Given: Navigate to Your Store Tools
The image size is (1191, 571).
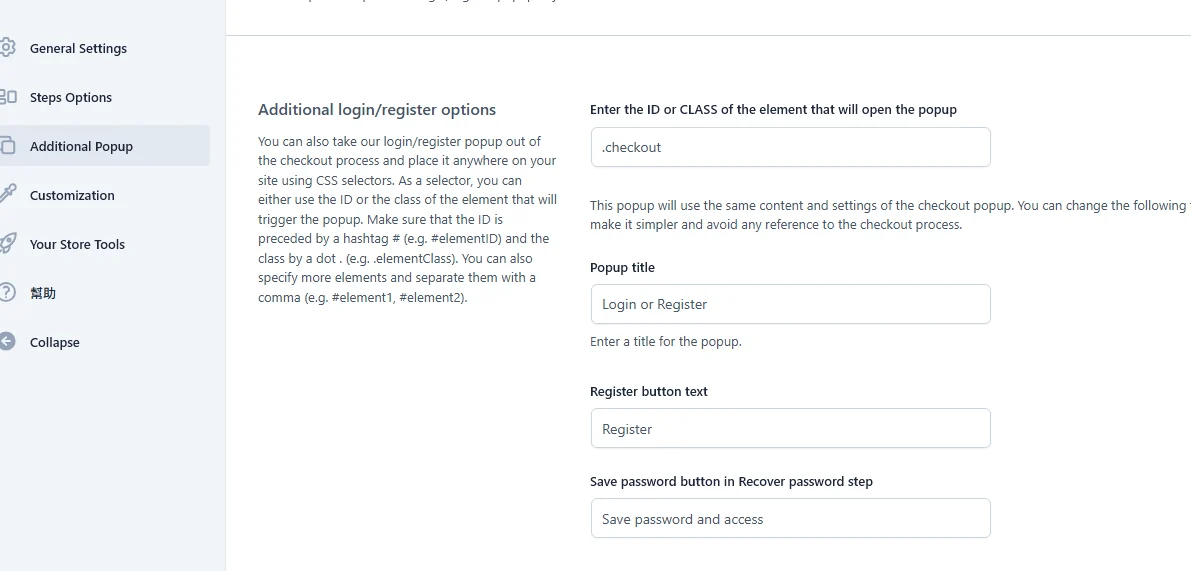Looking at the screenshot, I should (77, 244).
